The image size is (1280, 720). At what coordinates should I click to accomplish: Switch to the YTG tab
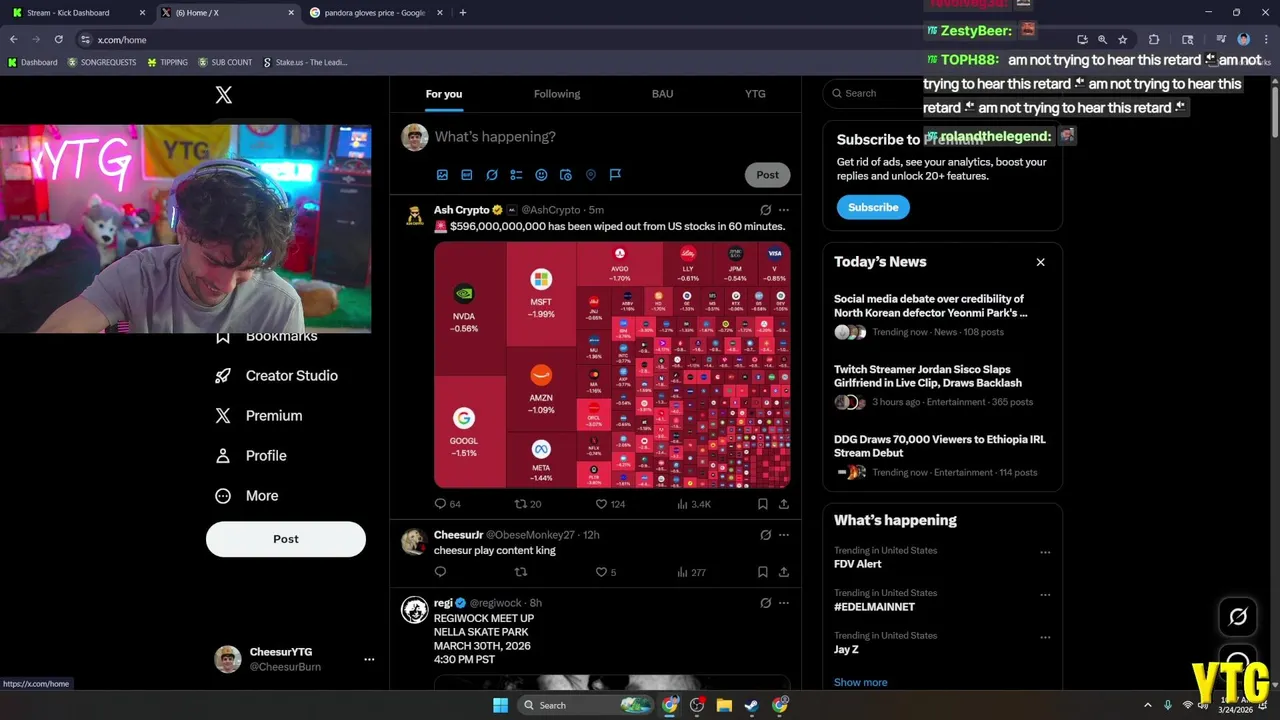755,94
